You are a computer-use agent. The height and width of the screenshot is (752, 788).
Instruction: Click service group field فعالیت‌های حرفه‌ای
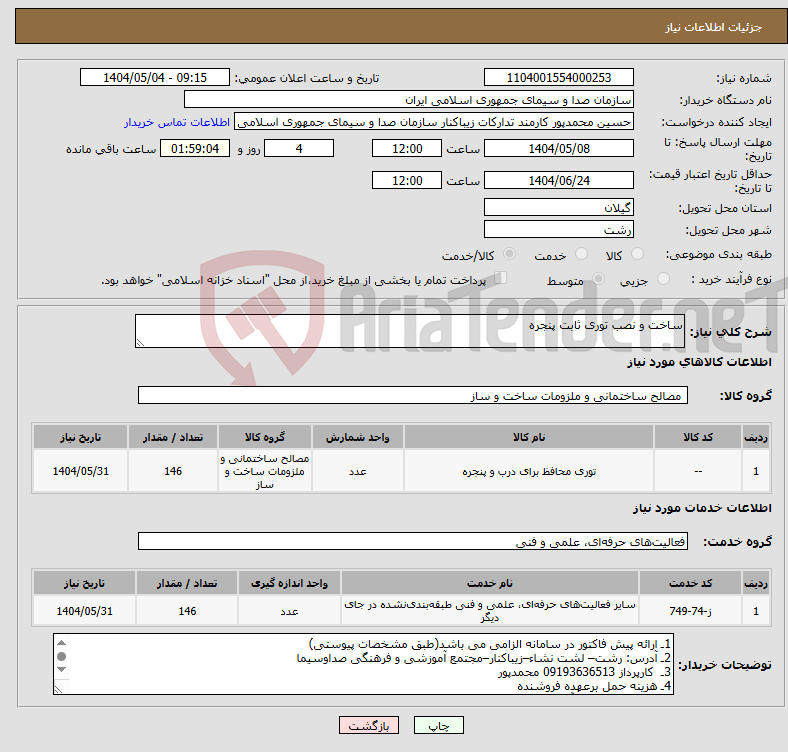(x=413, y=541)
